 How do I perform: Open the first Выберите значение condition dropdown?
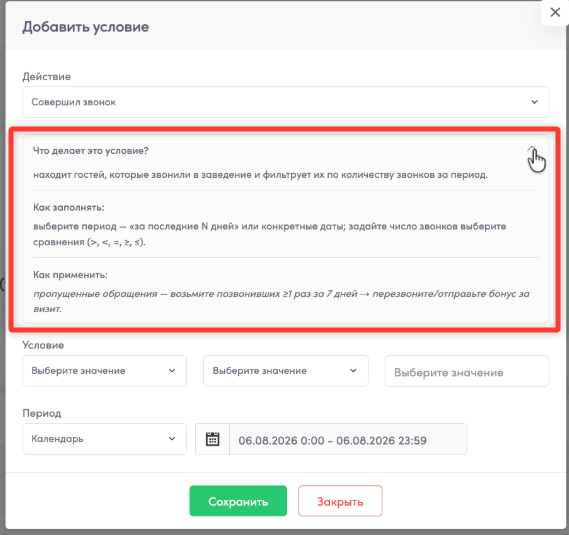(105, 371)
